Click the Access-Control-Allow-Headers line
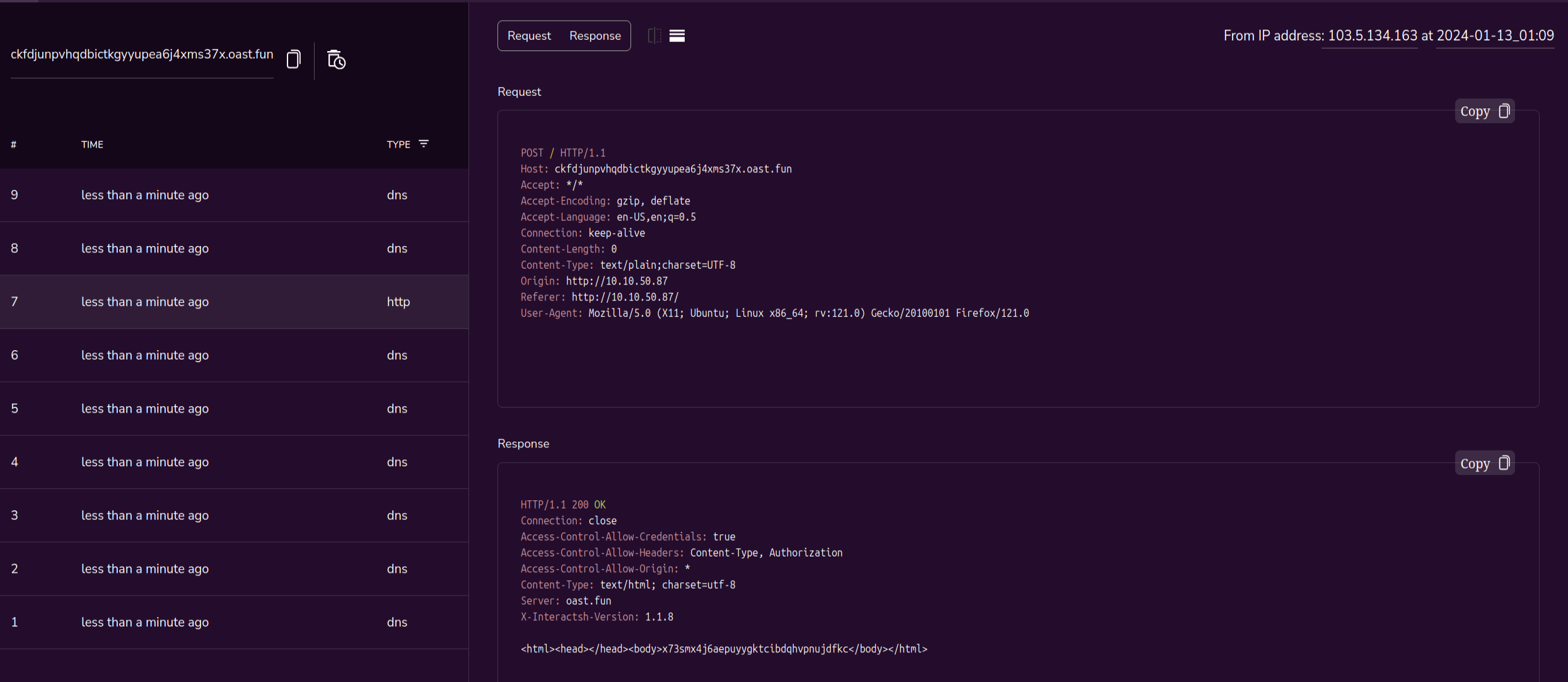 click(x=682, y=553)
